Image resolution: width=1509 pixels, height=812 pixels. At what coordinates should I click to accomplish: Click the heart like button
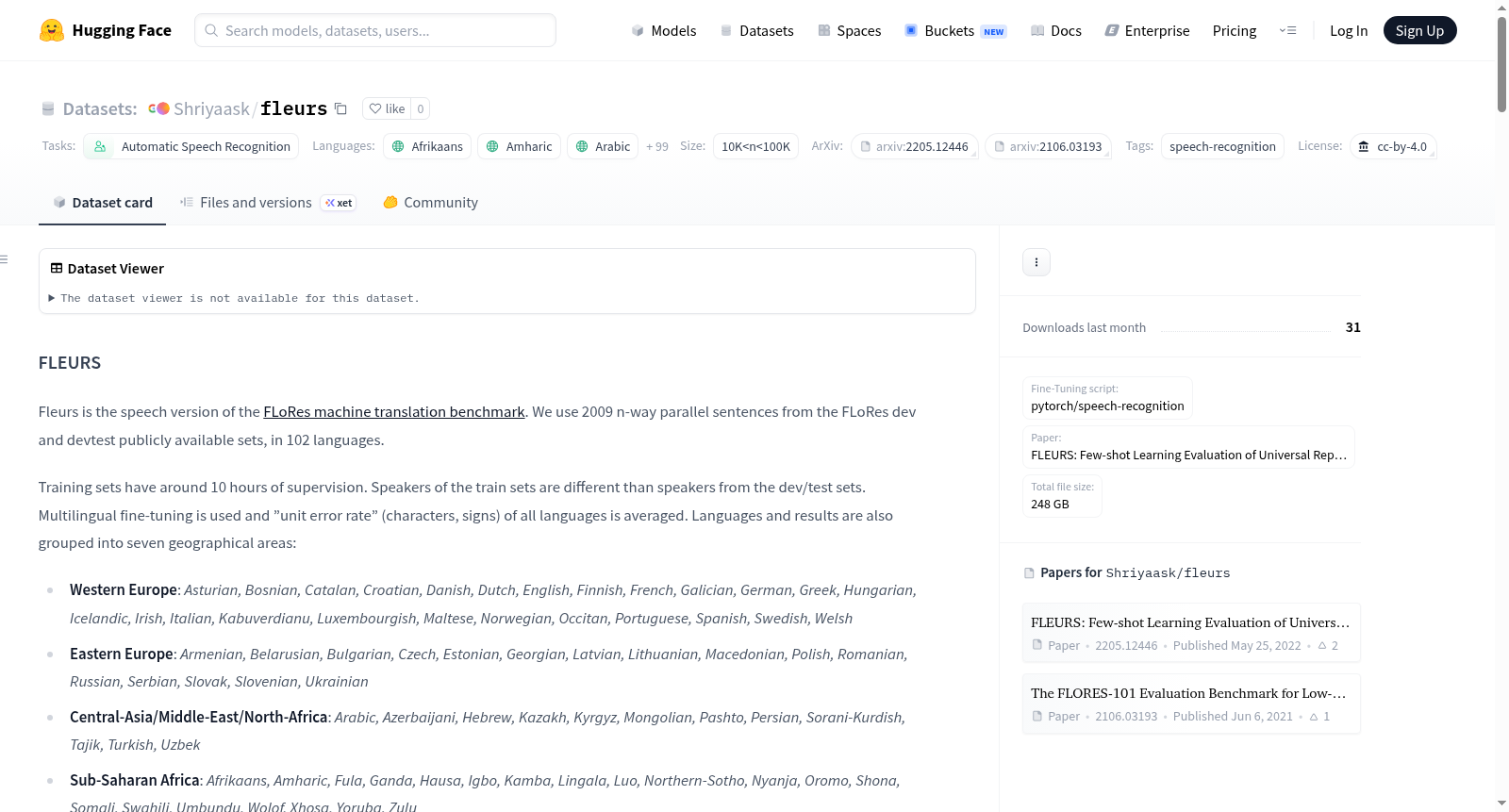pos(387,108)
